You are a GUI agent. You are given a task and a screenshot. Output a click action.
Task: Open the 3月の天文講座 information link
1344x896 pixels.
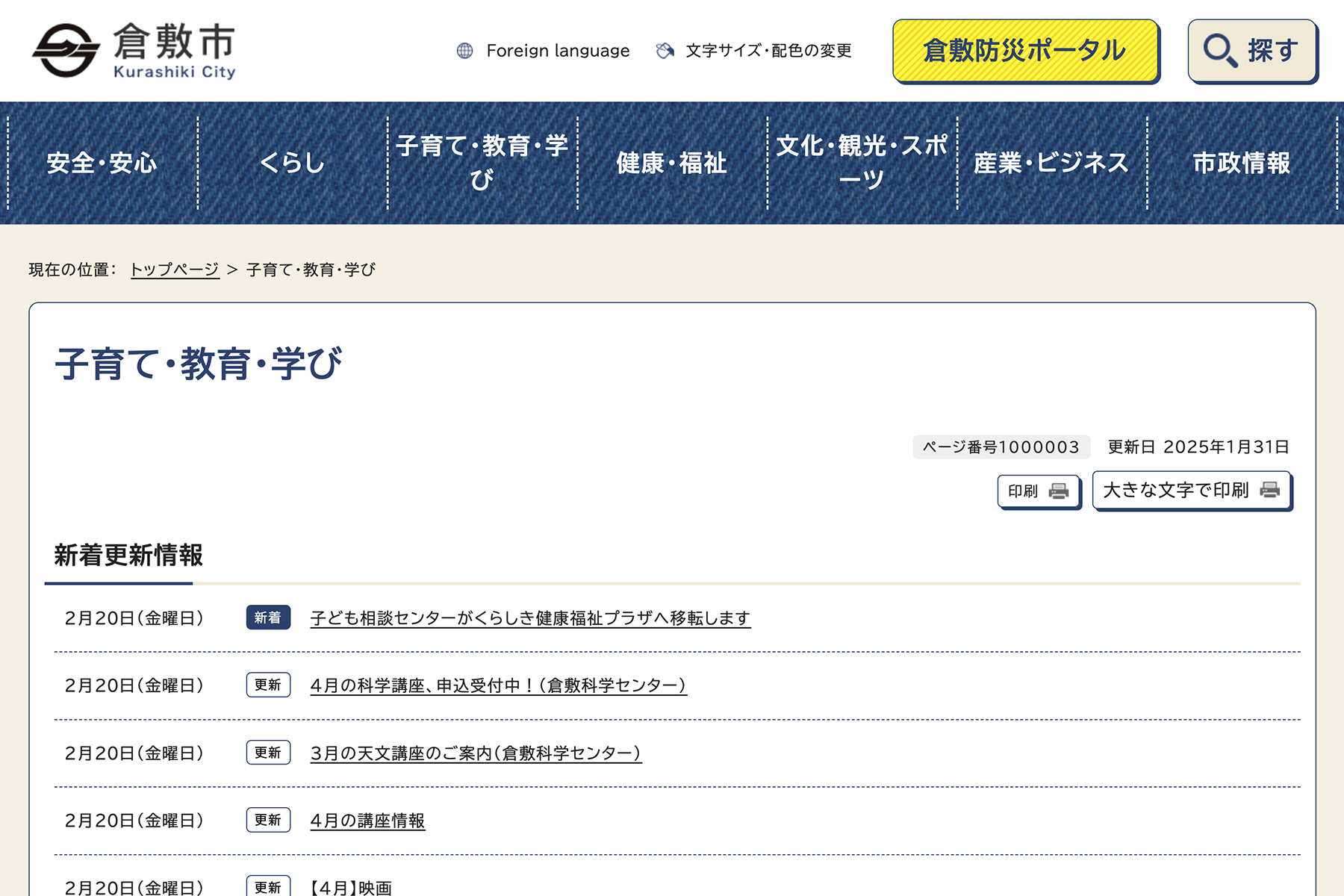[x=476, y=753]
